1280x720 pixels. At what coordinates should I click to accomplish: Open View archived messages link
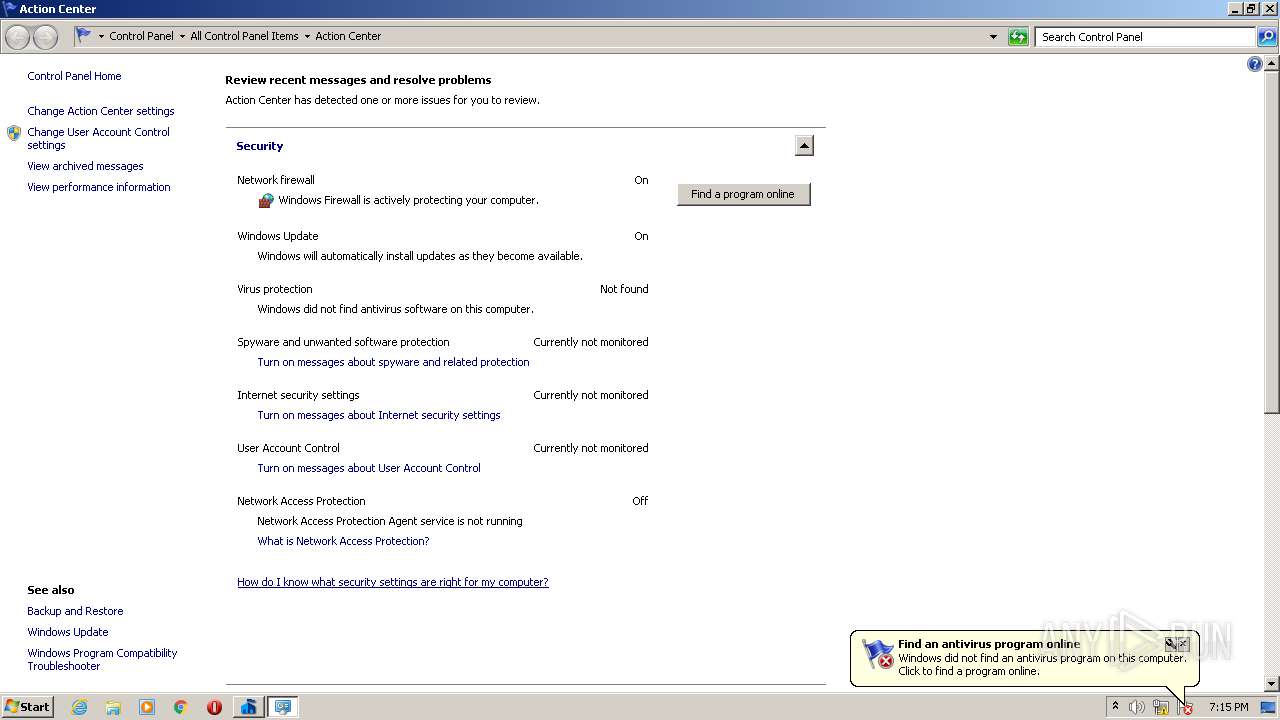[85, 166]
